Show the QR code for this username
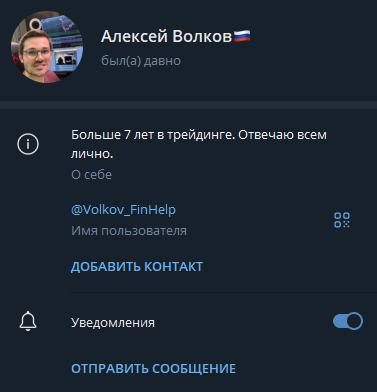Image resolution: width=377 pixels, height=392 pixels. [342, 220]
